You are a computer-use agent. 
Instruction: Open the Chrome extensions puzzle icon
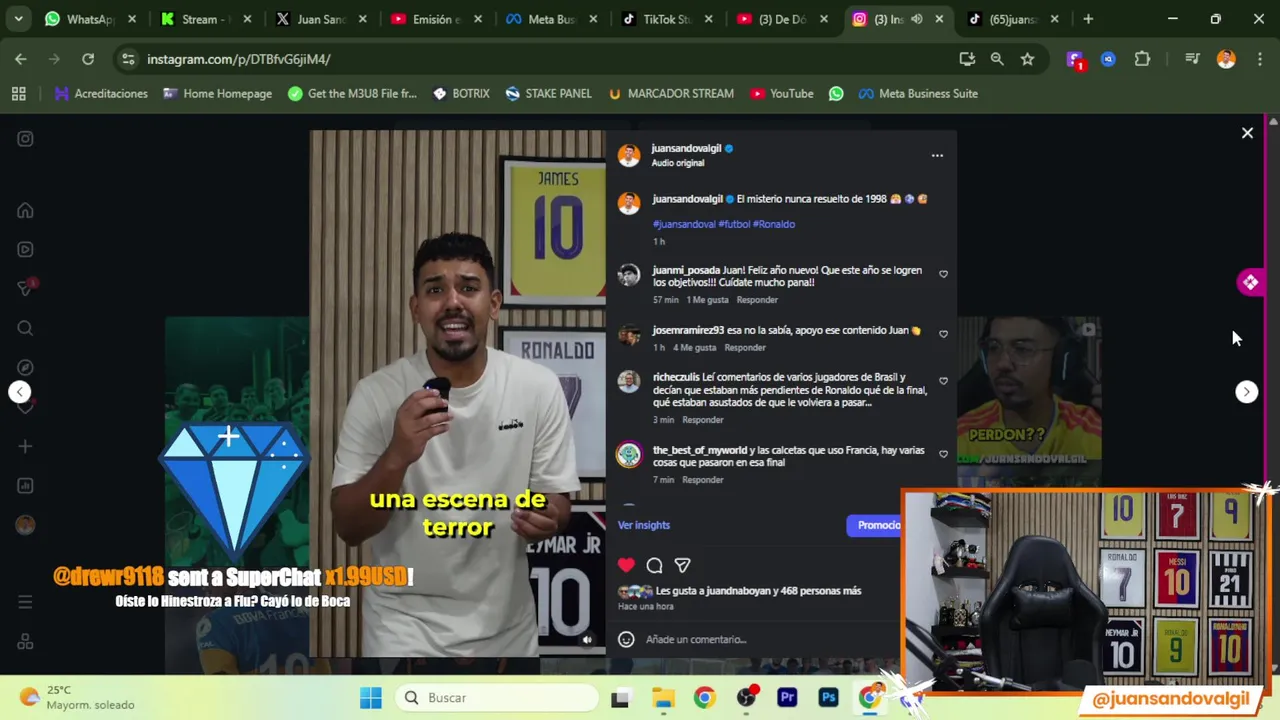click(1142, 59)
